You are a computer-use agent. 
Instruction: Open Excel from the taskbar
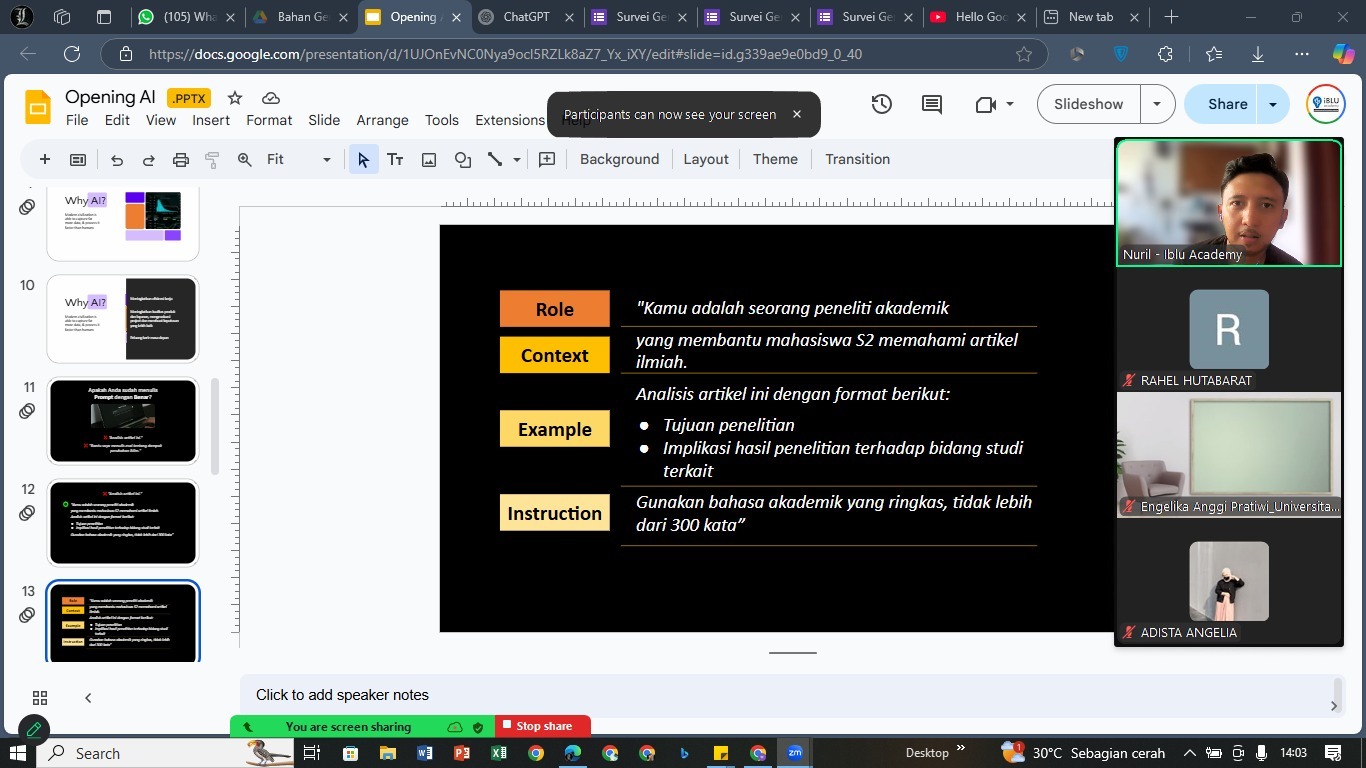tap(499, 753)
